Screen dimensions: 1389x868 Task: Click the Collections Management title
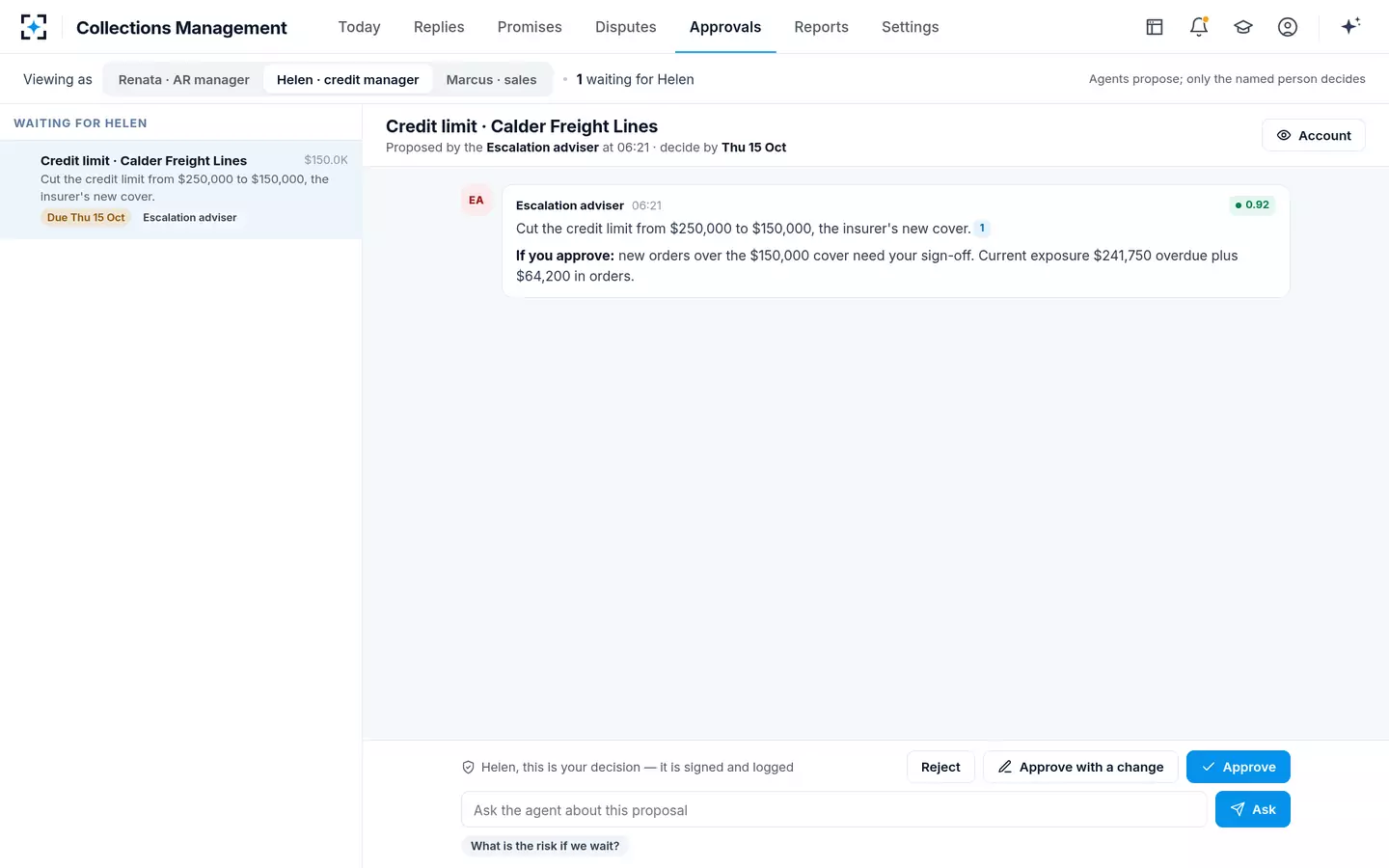tap(181, 28)
